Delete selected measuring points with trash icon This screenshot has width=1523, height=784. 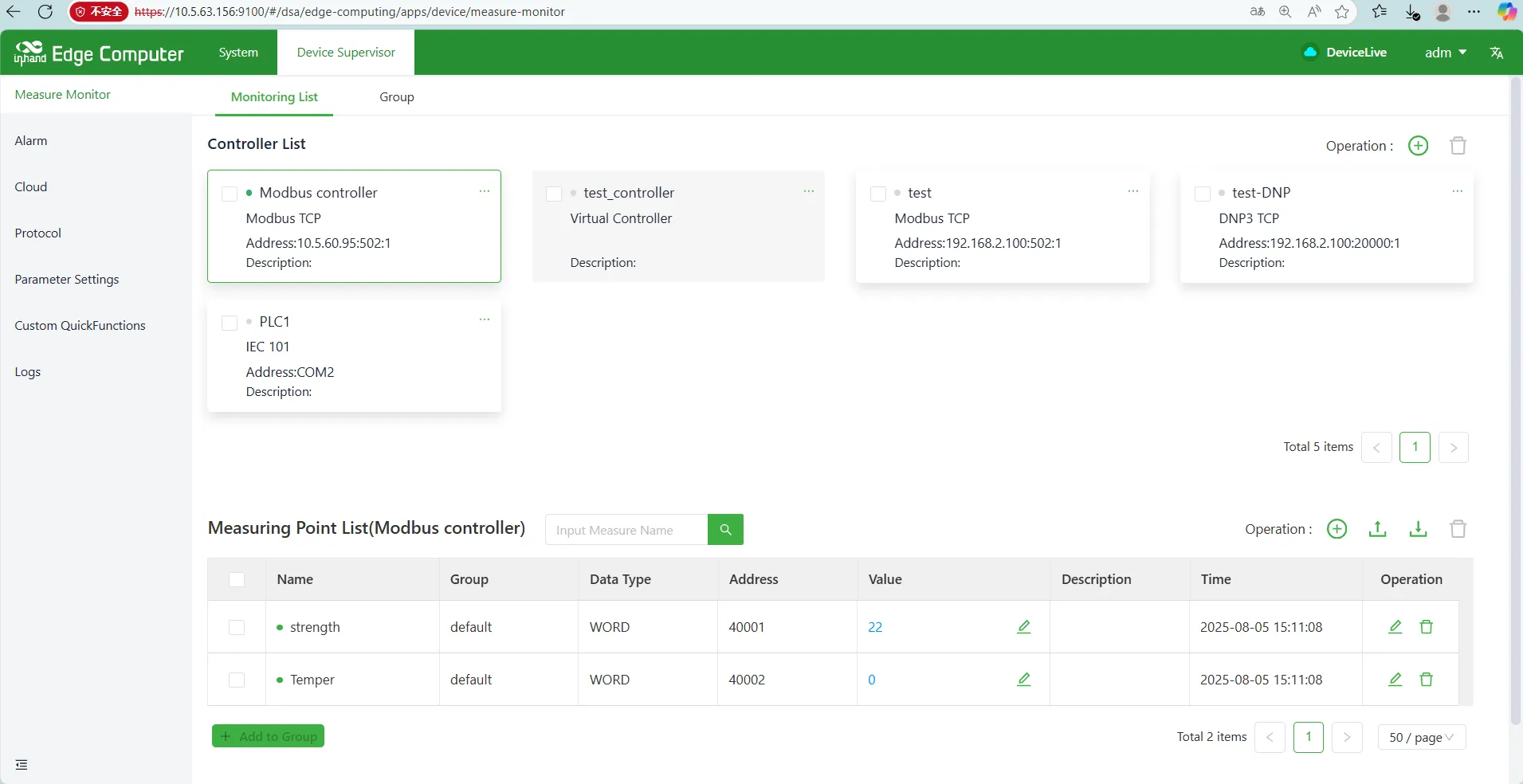point(1458,529)
